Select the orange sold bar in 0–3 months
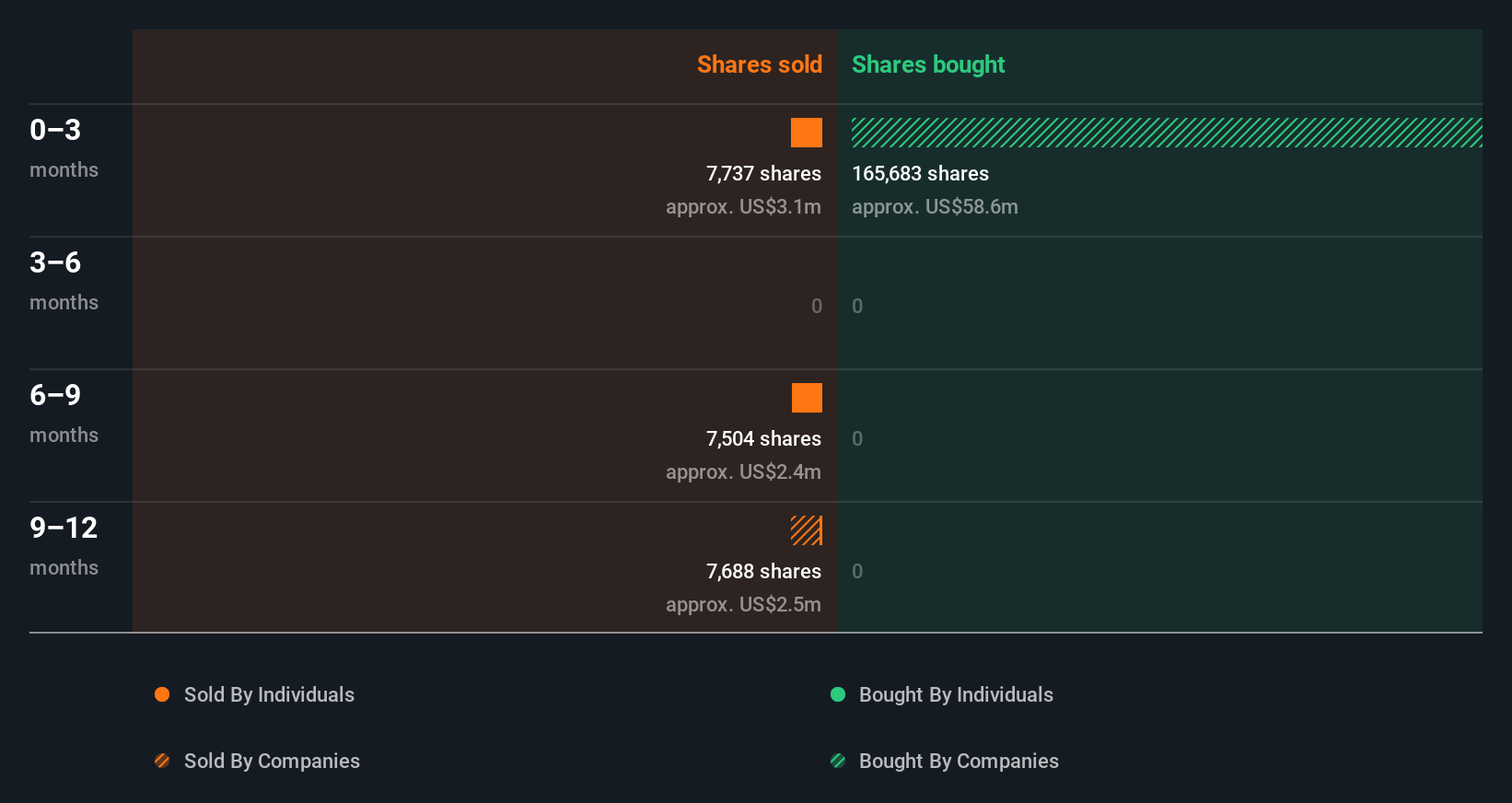1512x803 pixels. (807, 133)
